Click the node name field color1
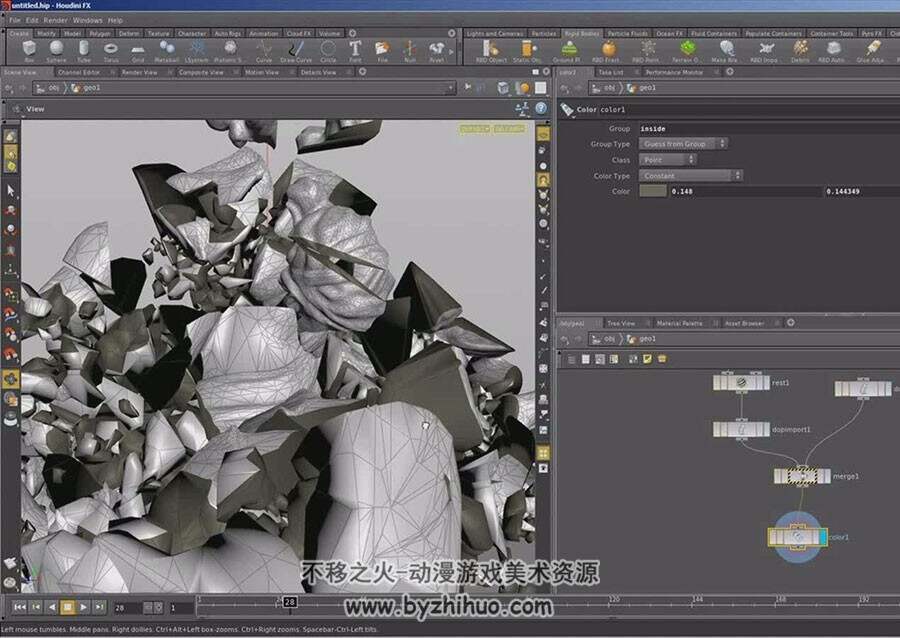 coord(750,110)
